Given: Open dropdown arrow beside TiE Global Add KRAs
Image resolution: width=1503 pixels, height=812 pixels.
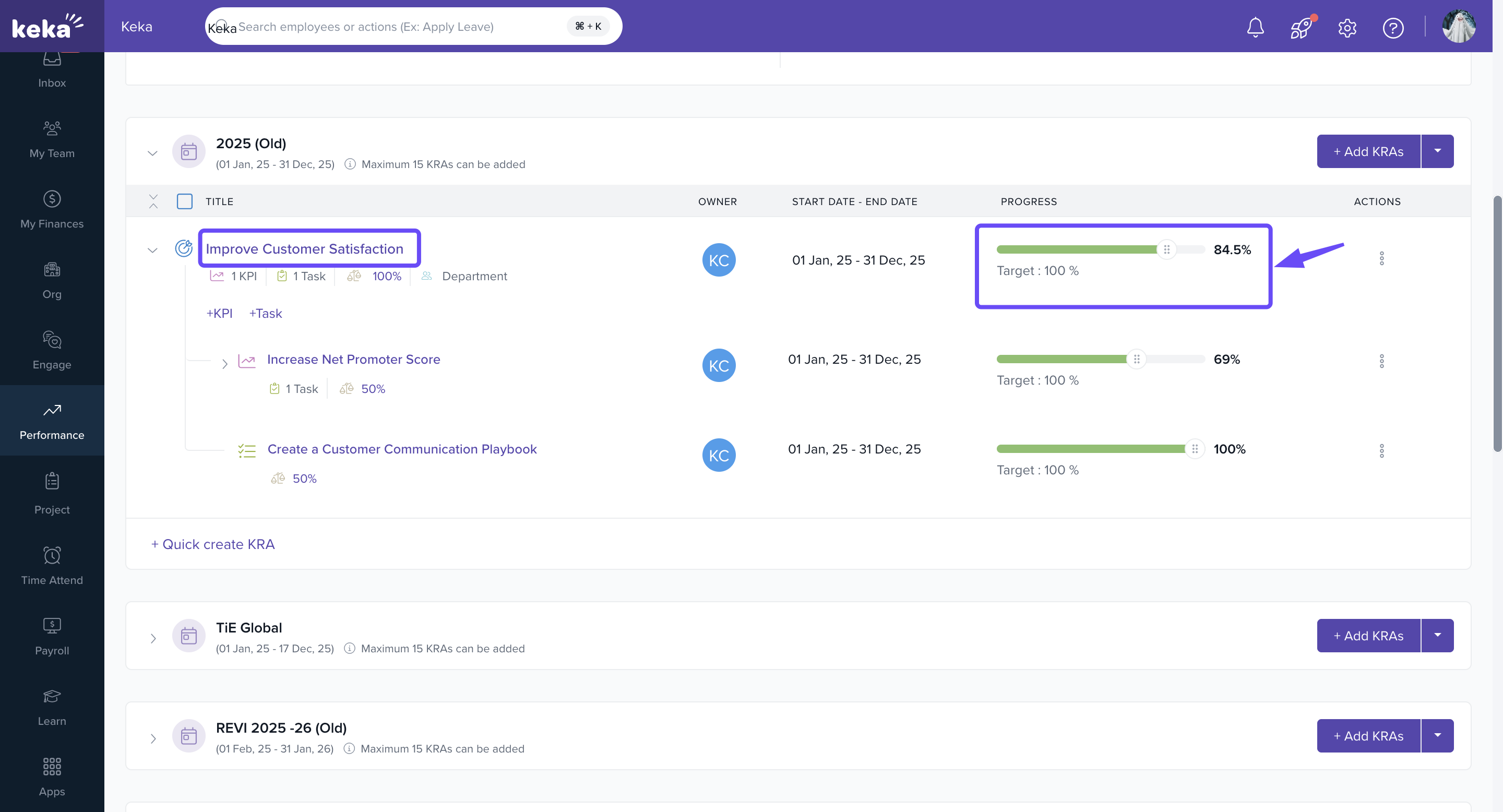Looking at the screenshot, I should [1437, 635].
